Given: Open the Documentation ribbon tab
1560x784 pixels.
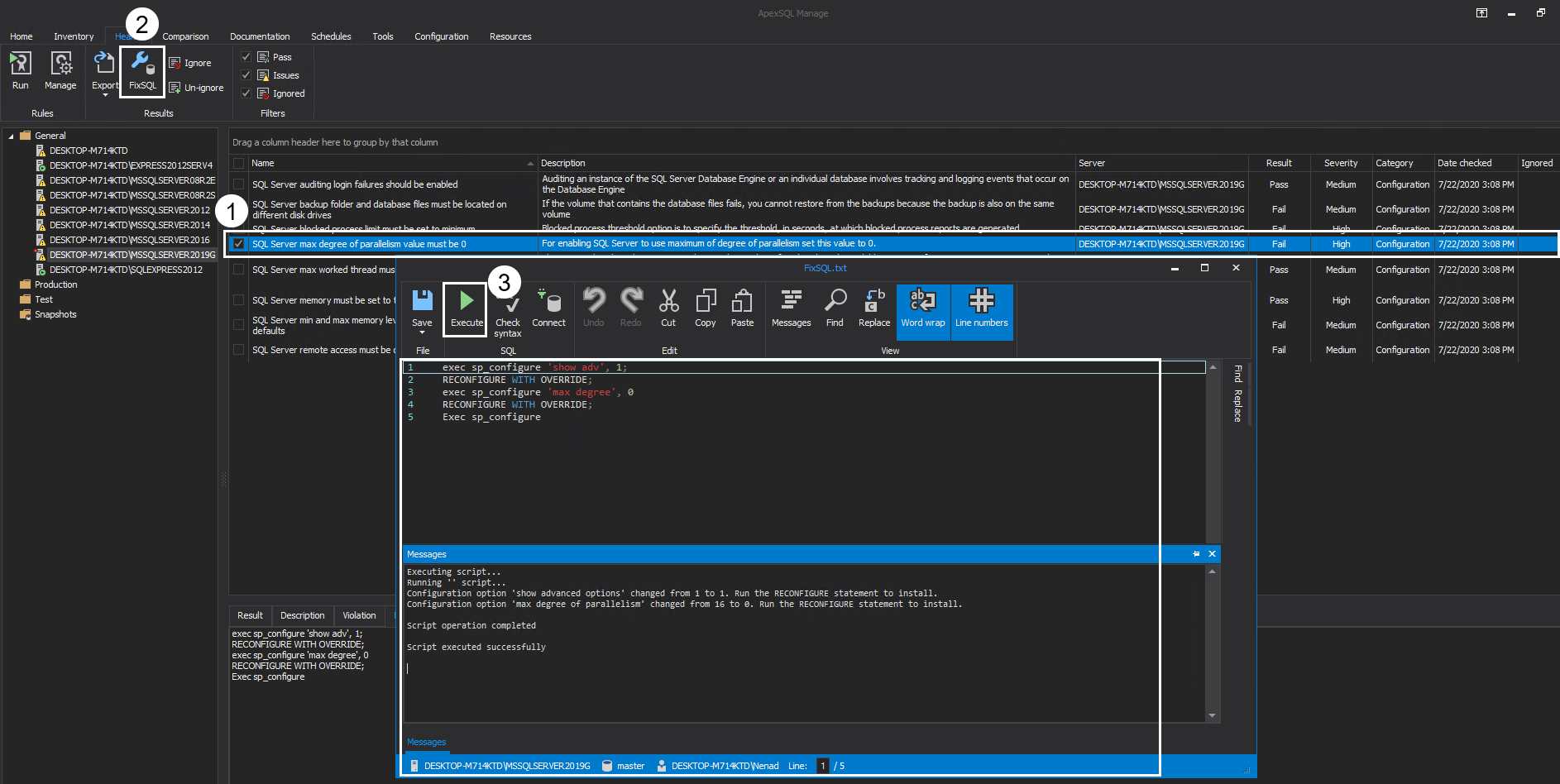Looking at the screenshot, I should [260, 36].
